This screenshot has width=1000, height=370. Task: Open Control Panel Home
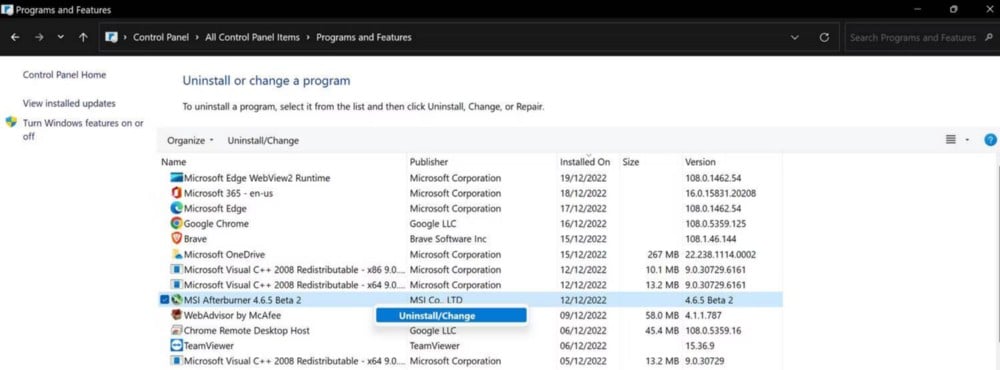click(64, 75)
